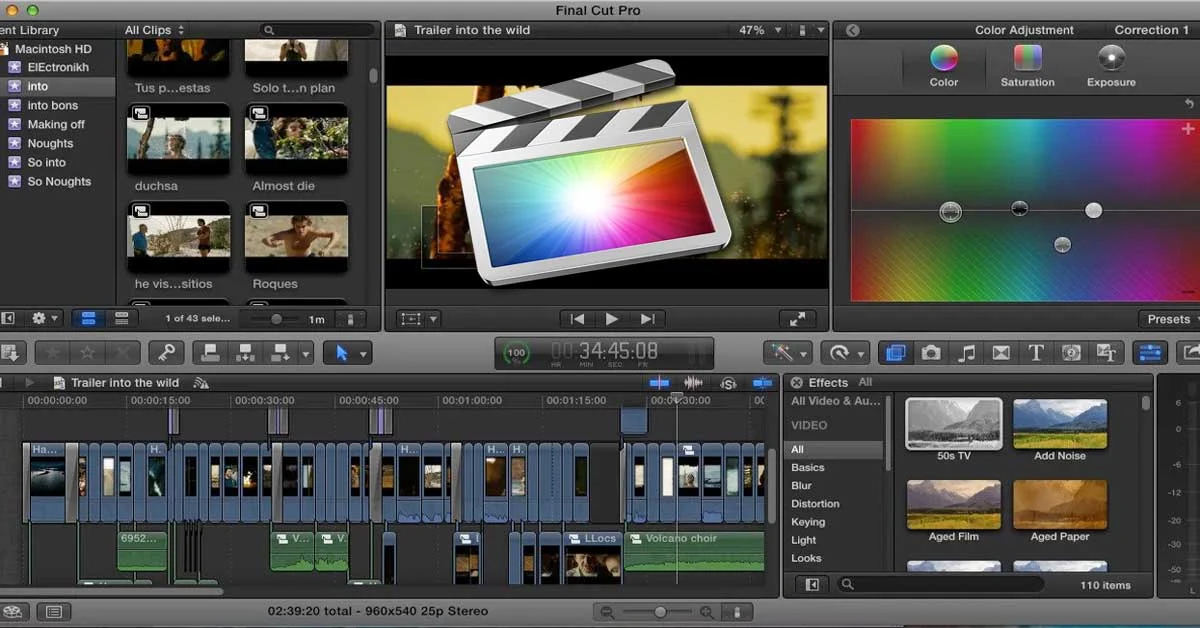This screenshot has width=1200, height=628.
Task: Select the So Noughts event
Action: click(x=59, y=182)
